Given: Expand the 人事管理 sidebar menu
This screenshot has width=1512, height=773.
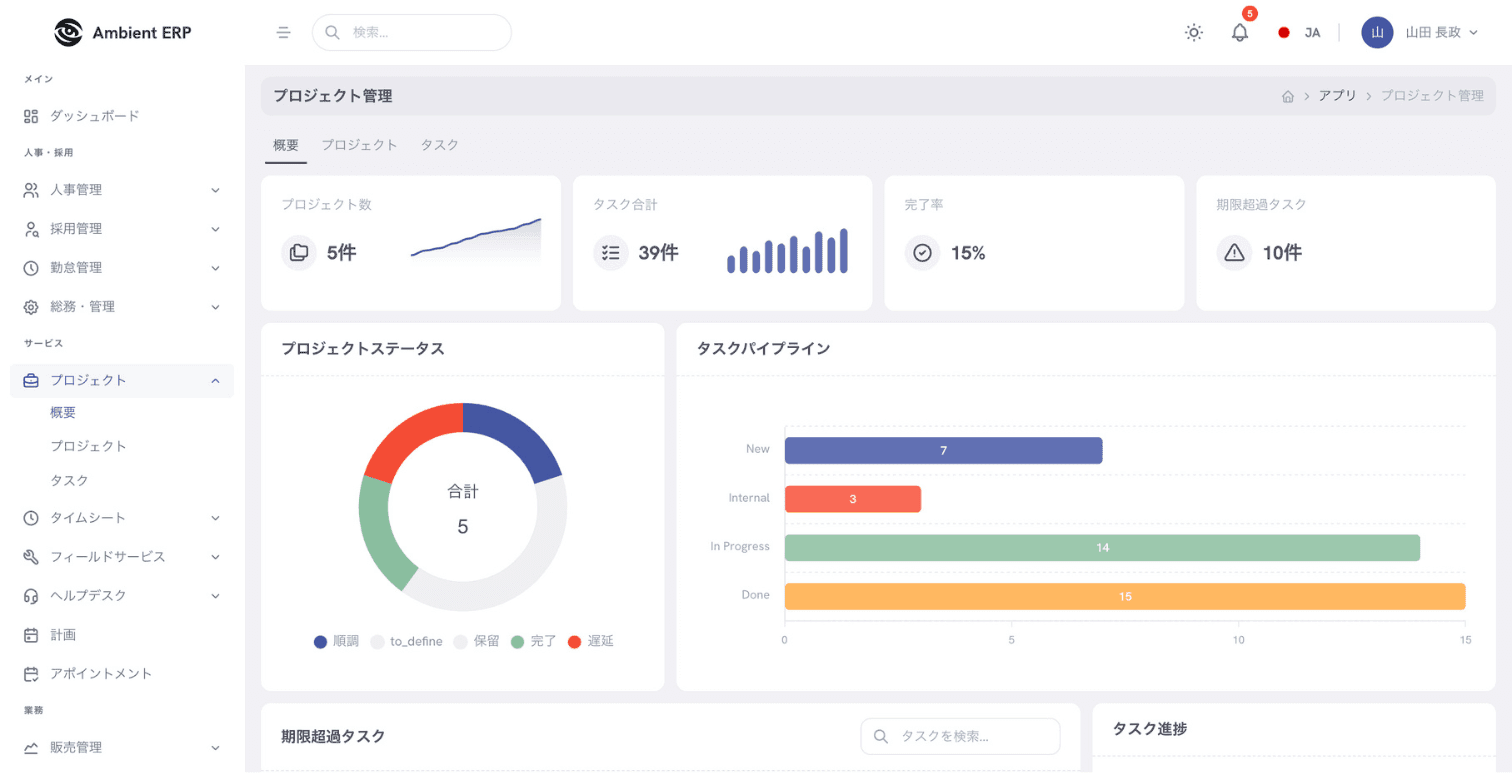Looking at the screenshot, I should click(121, 190).
